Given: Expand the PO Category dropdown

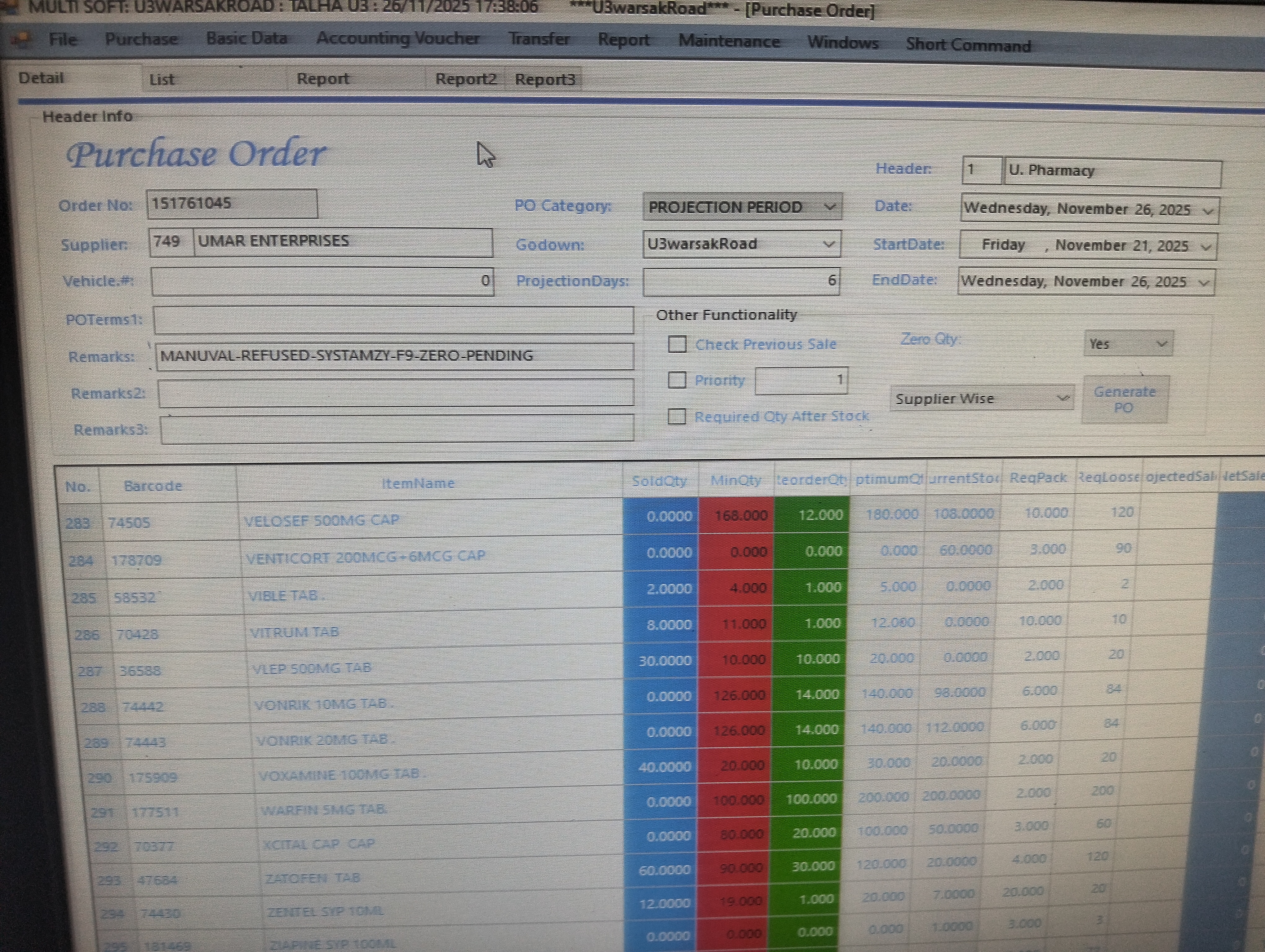Looking at the screenshot, I should (829, 207).
